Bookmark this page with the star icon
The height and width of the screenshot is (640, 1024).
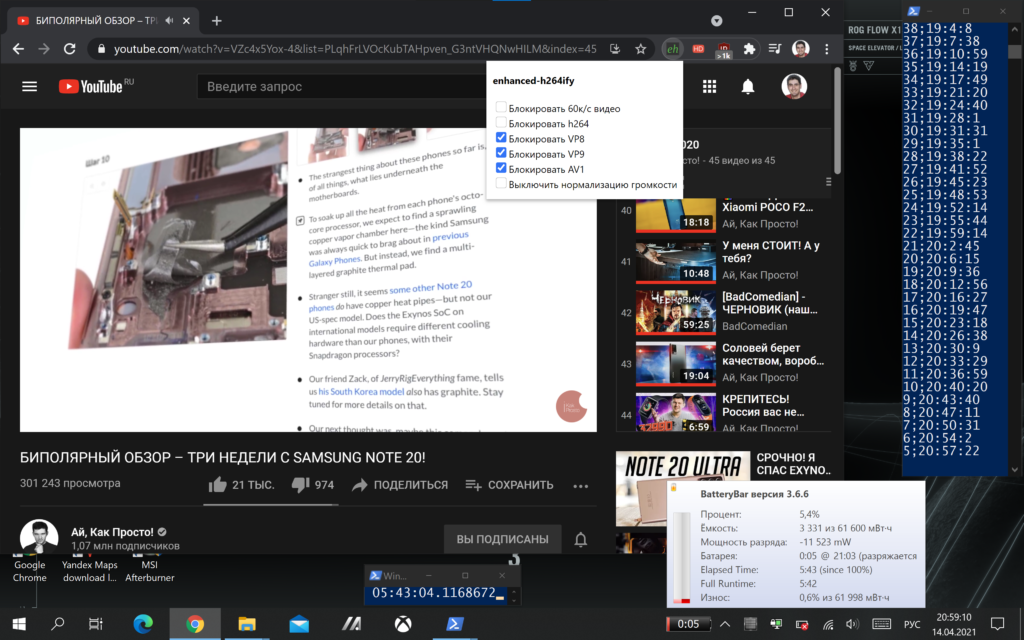tap(641, 49)
